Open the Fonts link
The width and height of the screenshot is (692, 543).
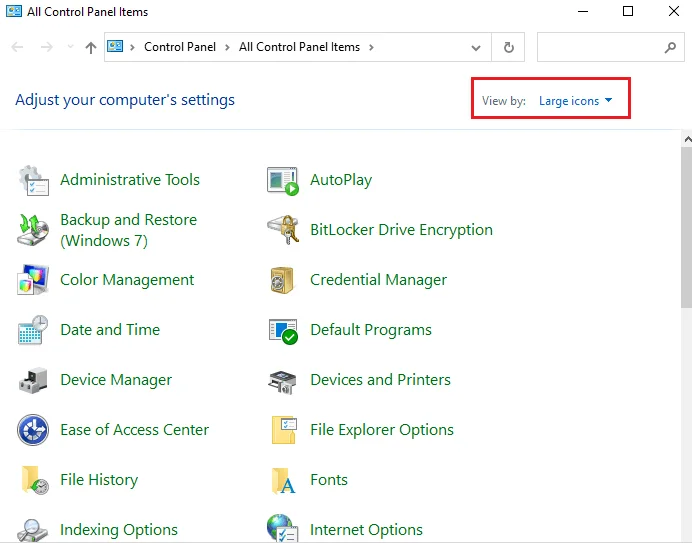tap(329, 480)
